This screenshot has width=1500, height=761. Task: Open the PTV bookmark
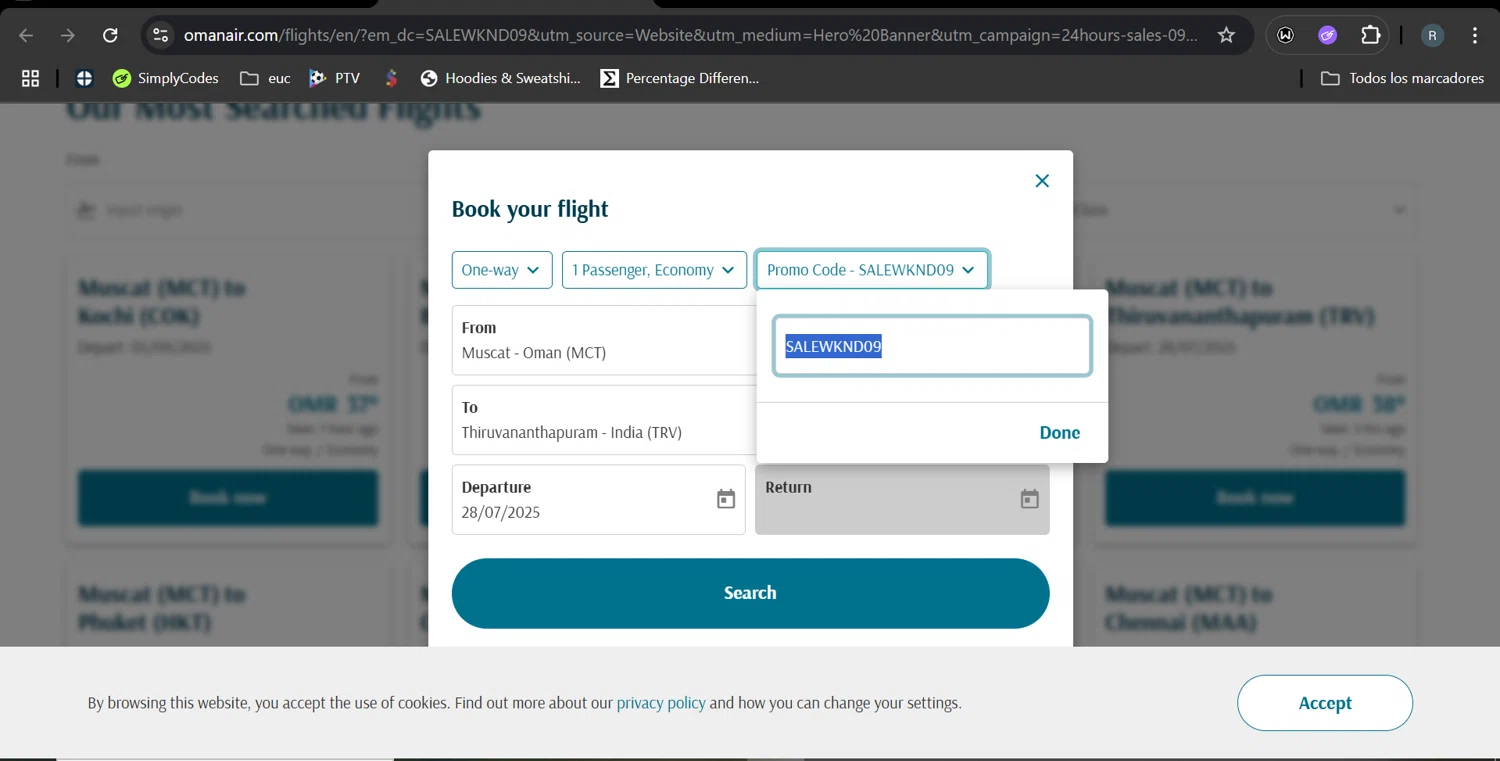point(334,78)
